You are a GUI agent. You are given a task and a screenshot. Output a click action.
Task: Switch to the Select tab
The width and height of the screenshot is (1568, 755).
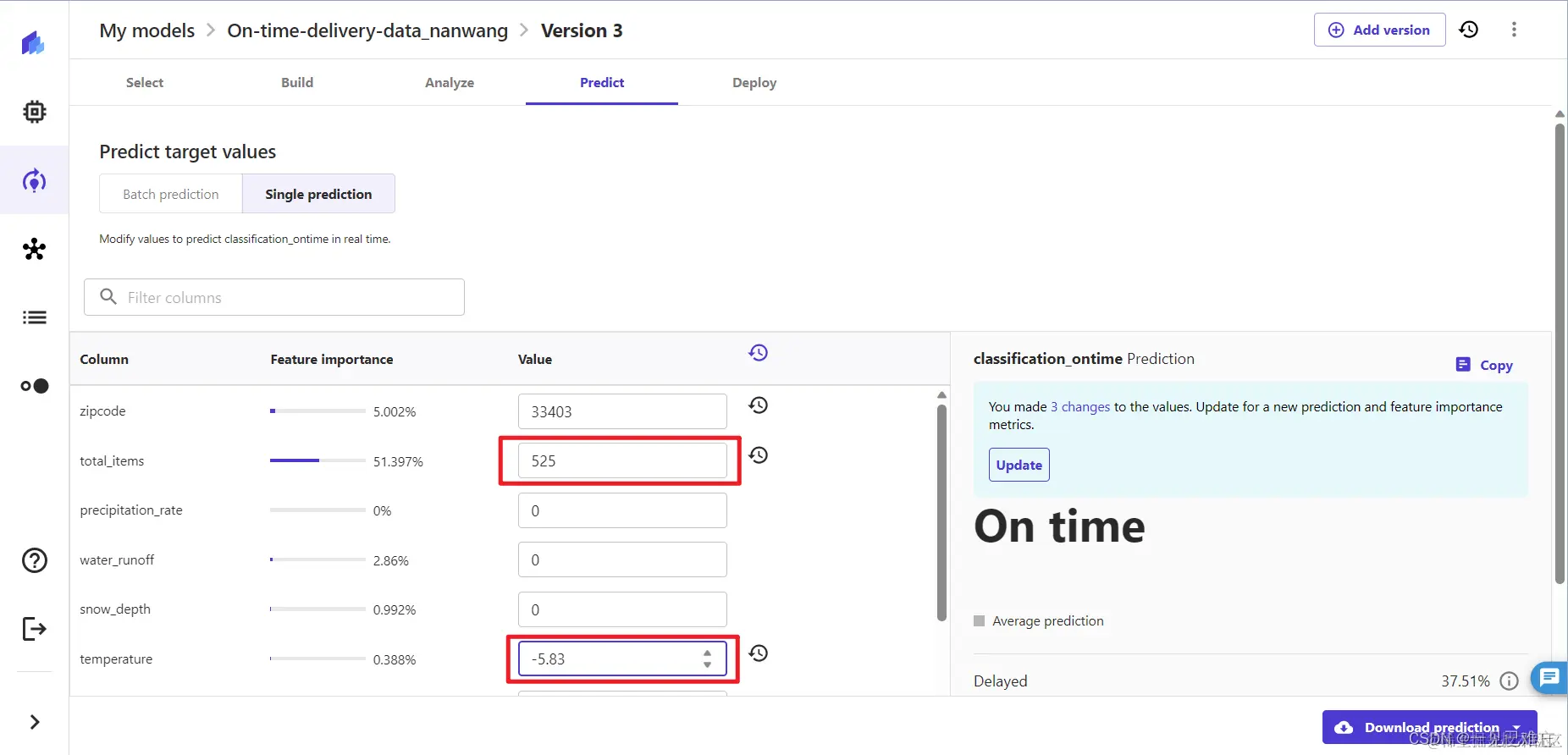(145, 83)
